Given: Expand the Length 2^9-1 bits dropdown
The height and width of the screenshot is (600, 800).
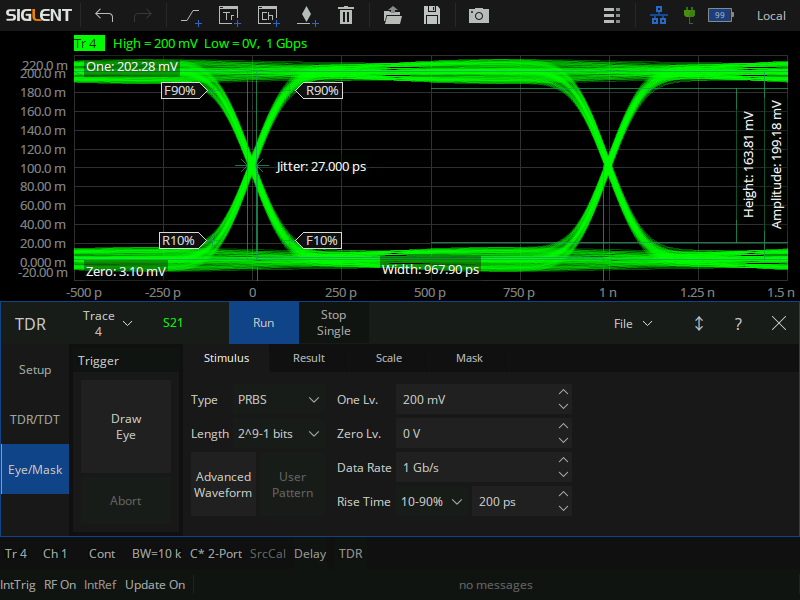Looking at the screenshot, I should click(278, 434).
